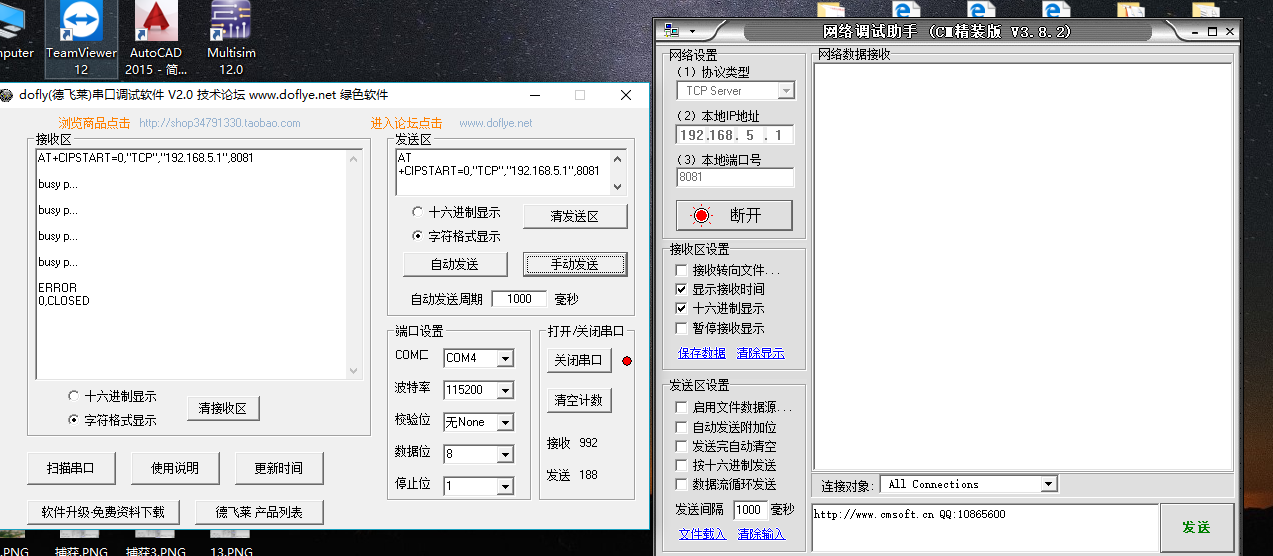Viewport: 1273px width, 556px height.
Task: Click the local IP address field
Action: click(735, 134)
